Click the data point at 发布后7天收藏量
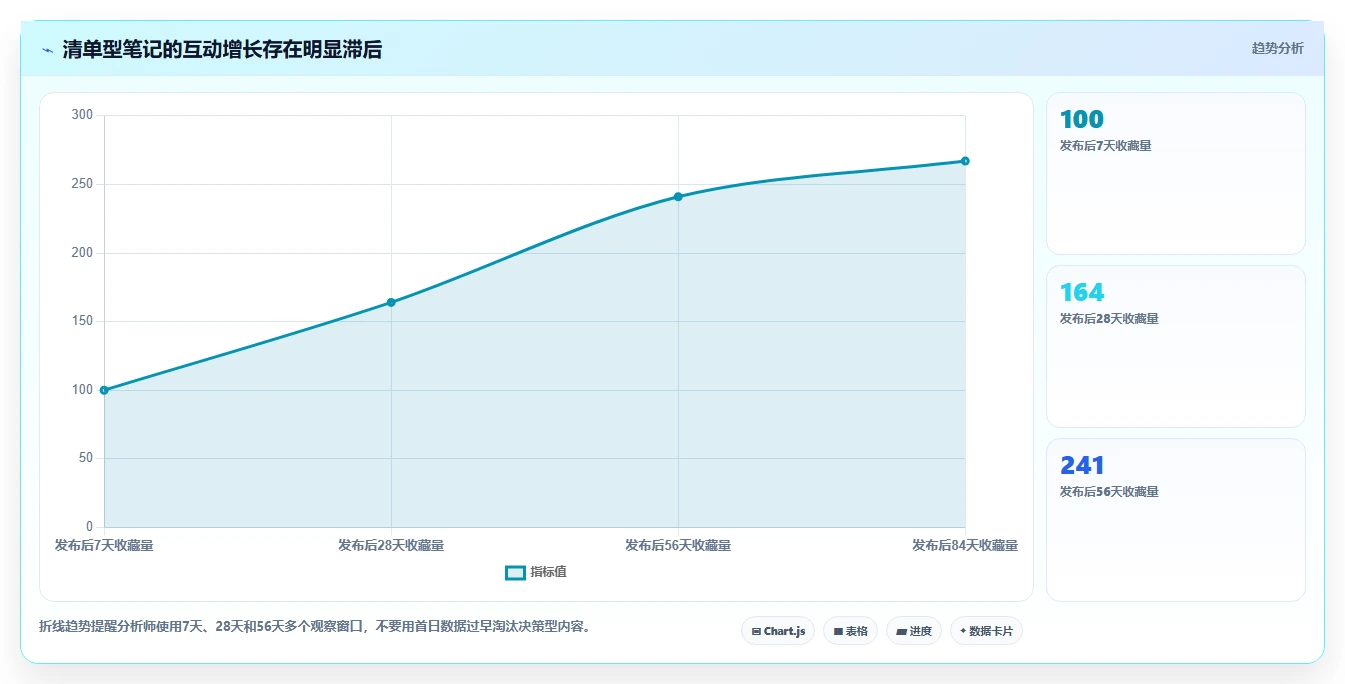Image resolution: width=1345 pixels, height=684 pixels. point(104,390)
